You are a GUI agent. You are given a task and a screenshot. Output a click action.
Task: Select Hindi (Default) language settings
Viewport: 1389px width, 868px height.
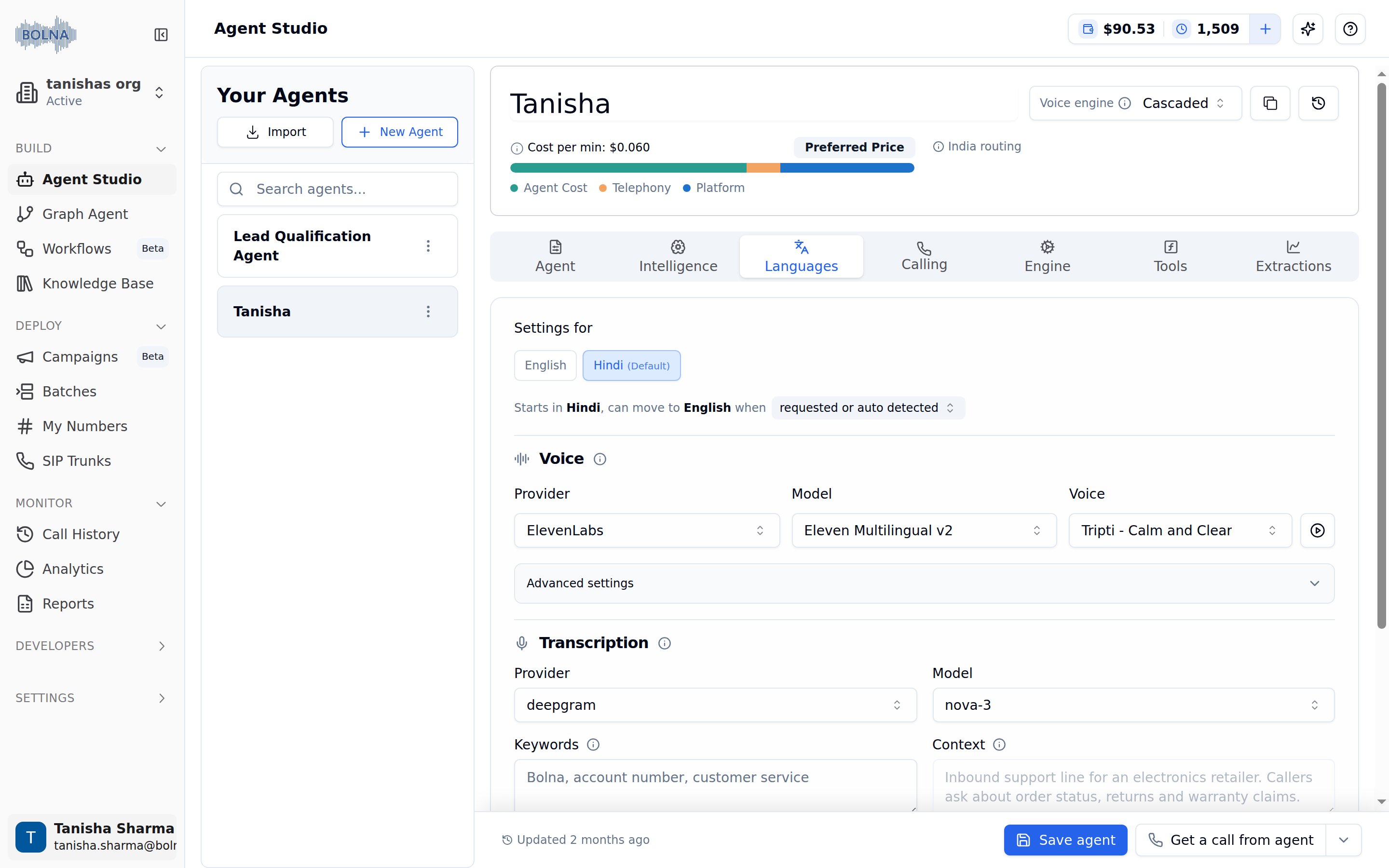(631, 365)
